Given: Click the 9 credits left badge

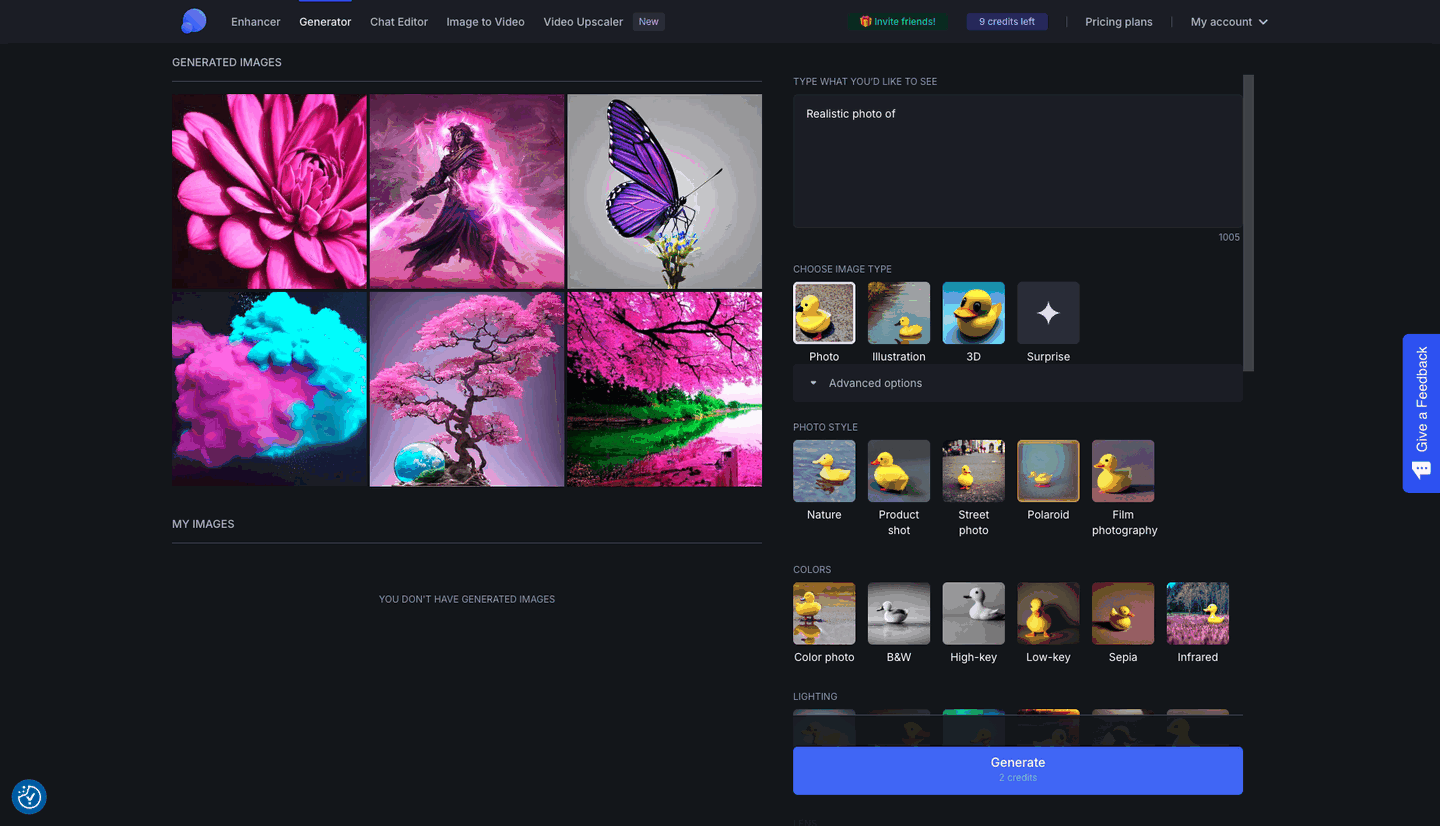Looking at the screenshot, I should [x=1007, y=22].
